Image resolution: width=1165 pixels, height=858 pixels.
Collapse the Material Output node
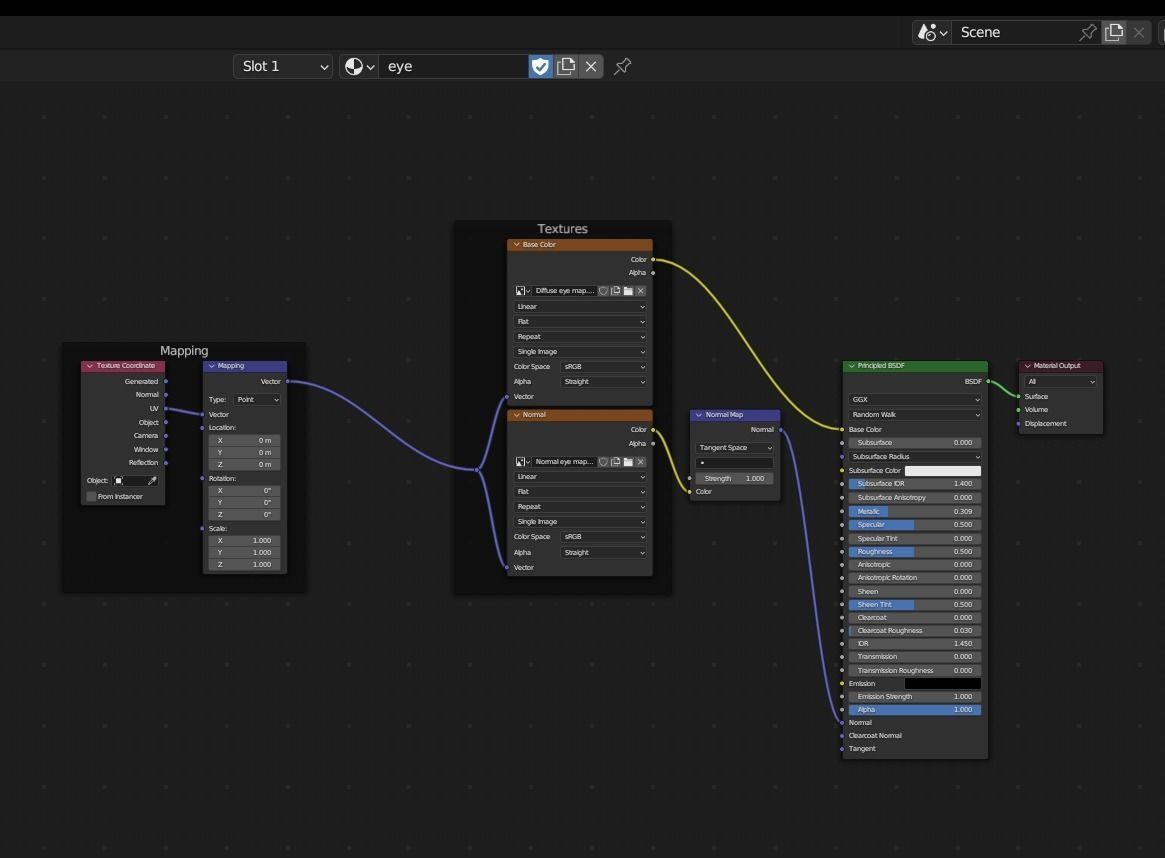coord(1027,366)
